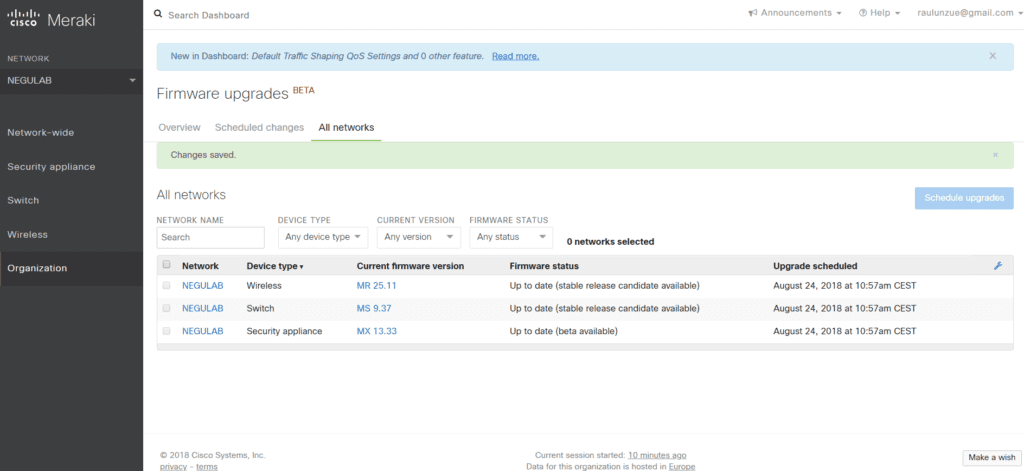Viewport: 1024px width, 471px height.
Task: Expand the Announcements menu
Action: [795, 13]
